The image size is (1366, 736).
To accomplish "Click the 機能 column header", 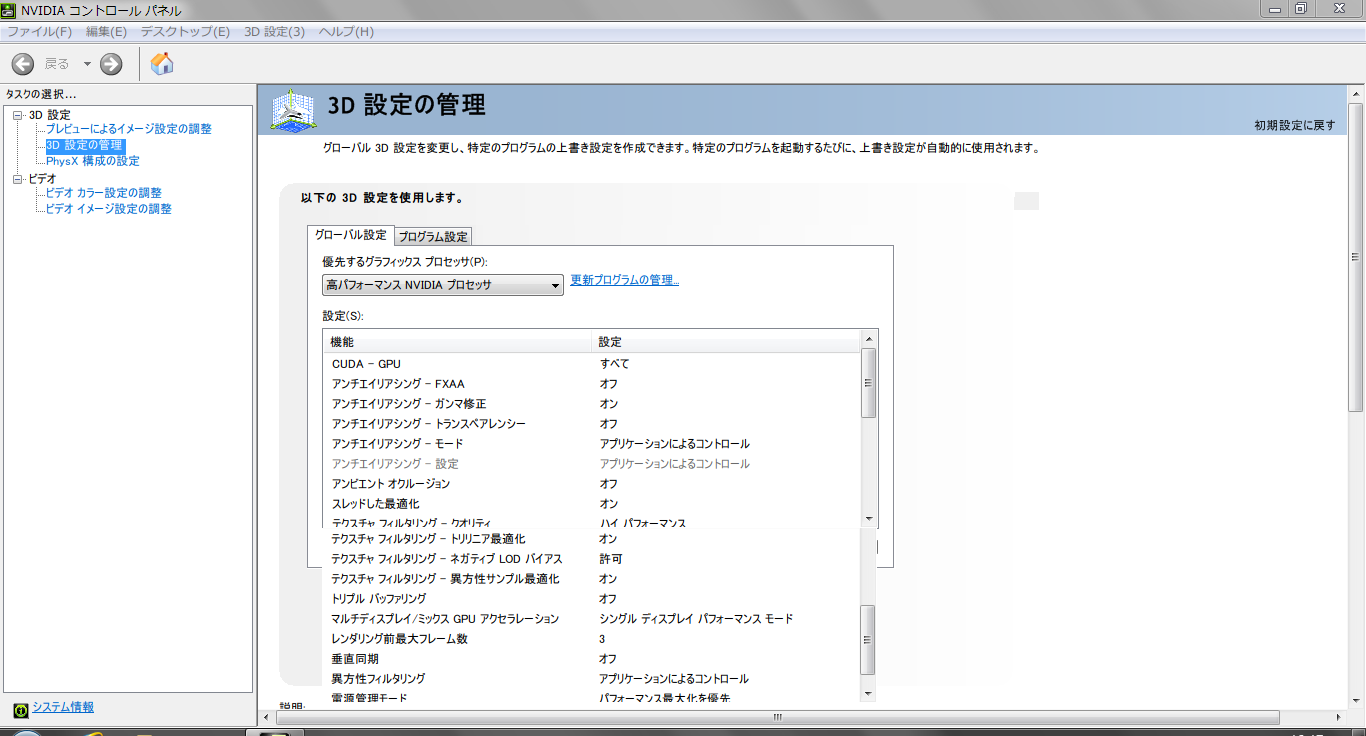I will click(457, 342).
